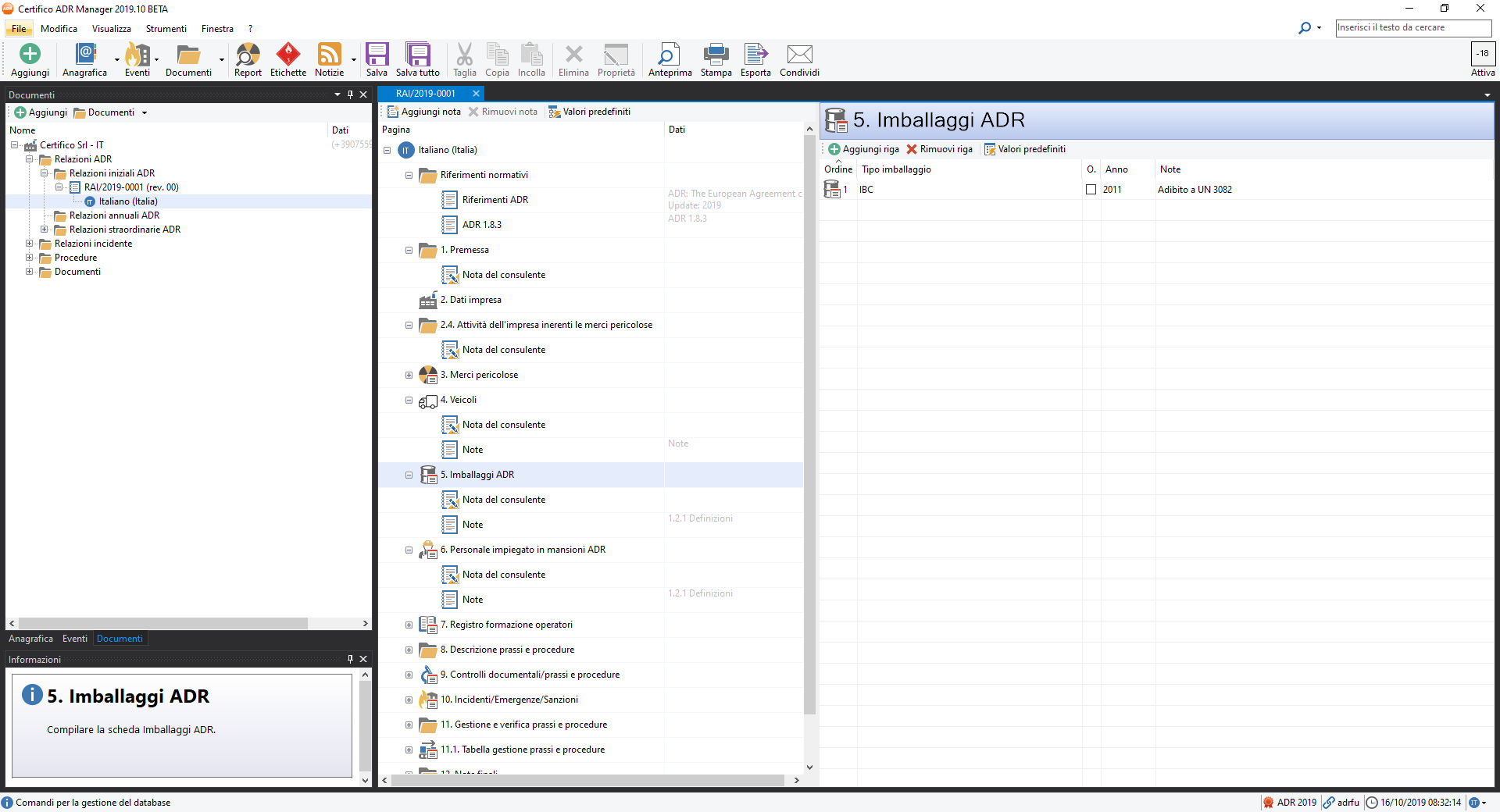Switch to the Anagrafica bottom tab
The height and width of the screenshot is (812, 1500).
point(30,639)
